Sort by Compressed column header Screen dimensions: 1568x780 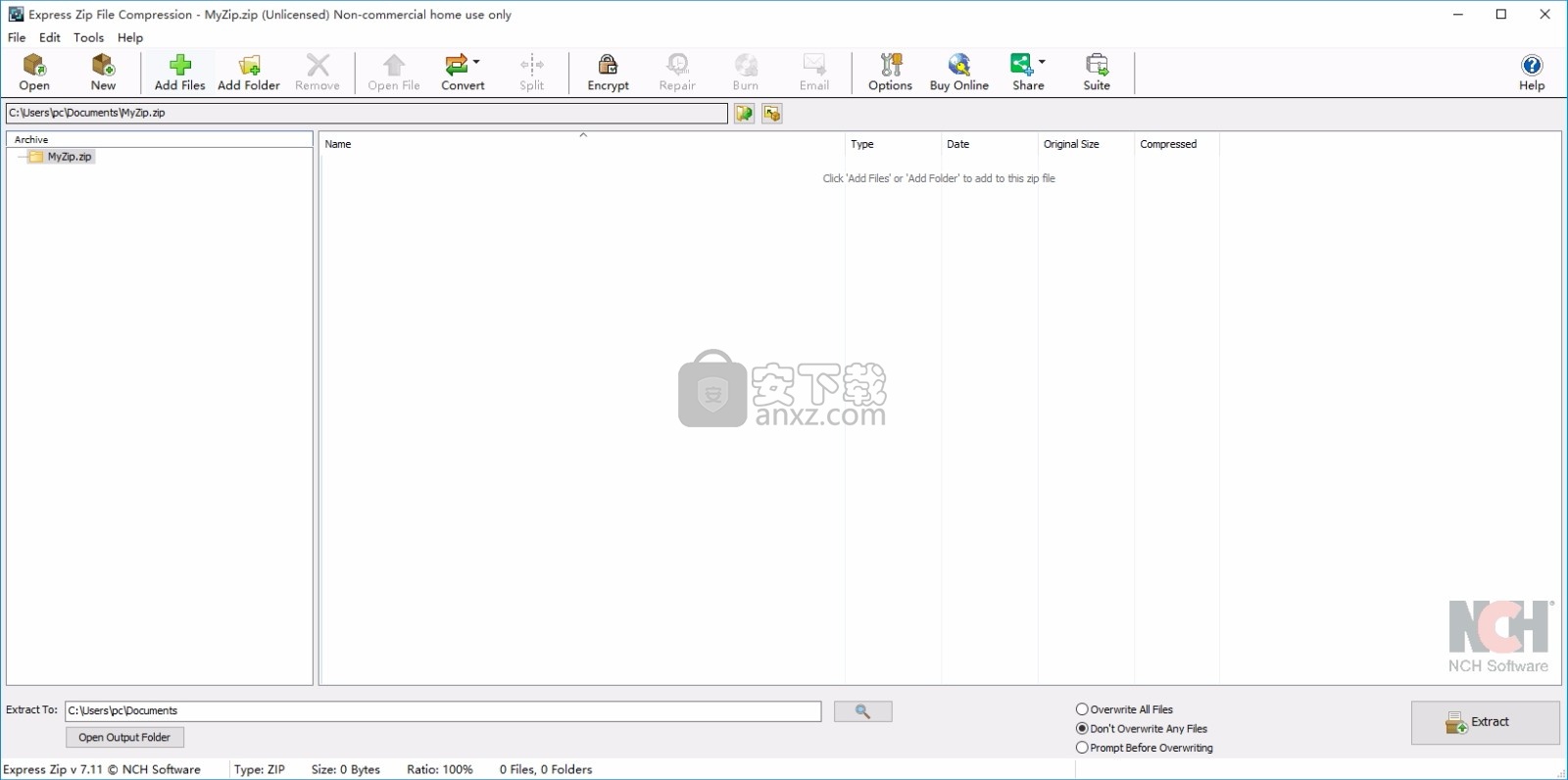coord(1176,144)
